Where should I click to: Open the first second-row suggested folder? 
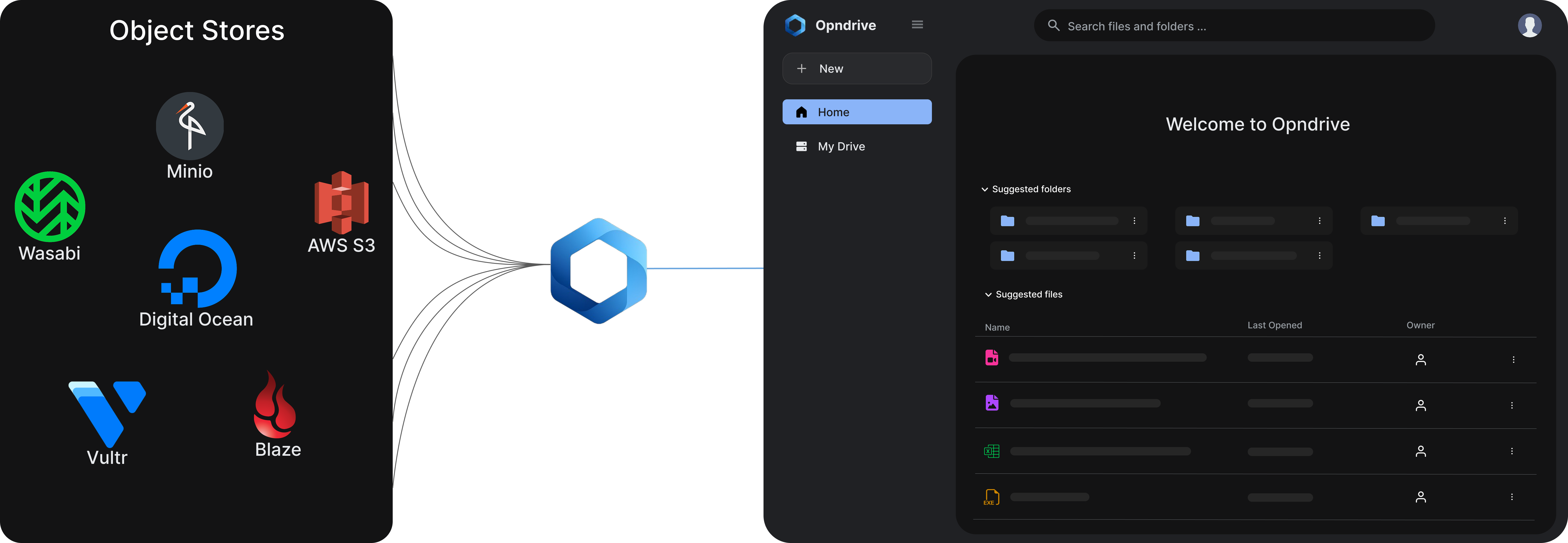[x=1068, y=256]
